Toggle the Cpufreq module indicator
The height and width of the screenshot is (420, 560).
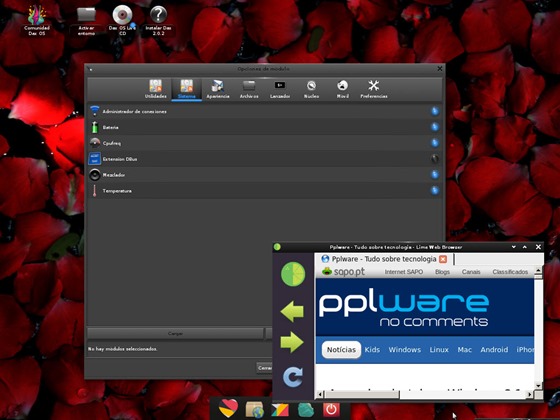pyautogui.click(x=435, y=143)
